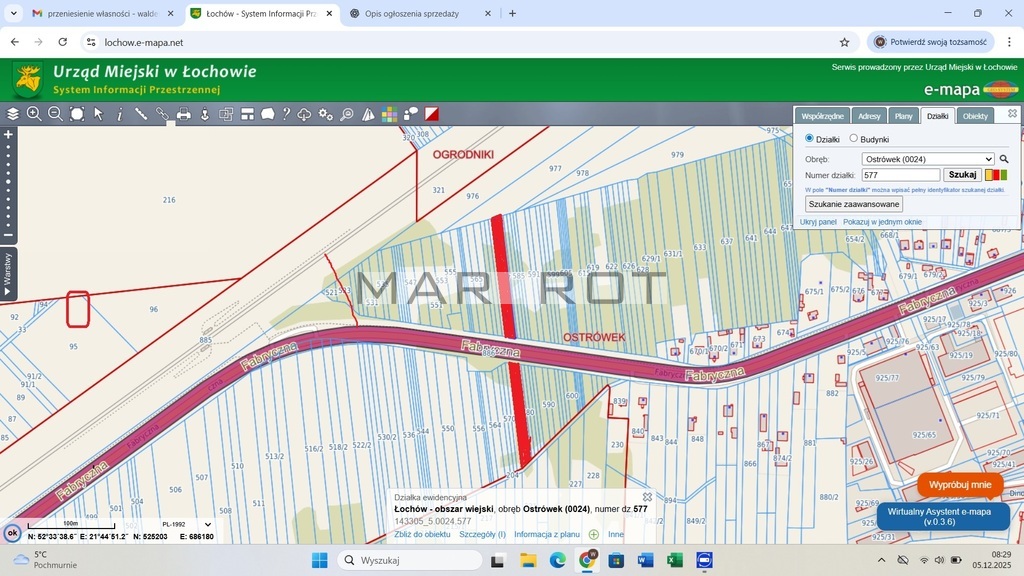
Task: Expand the Obręb dropdown Ostrówek (0024)
Action: click(x=927, y=159)
